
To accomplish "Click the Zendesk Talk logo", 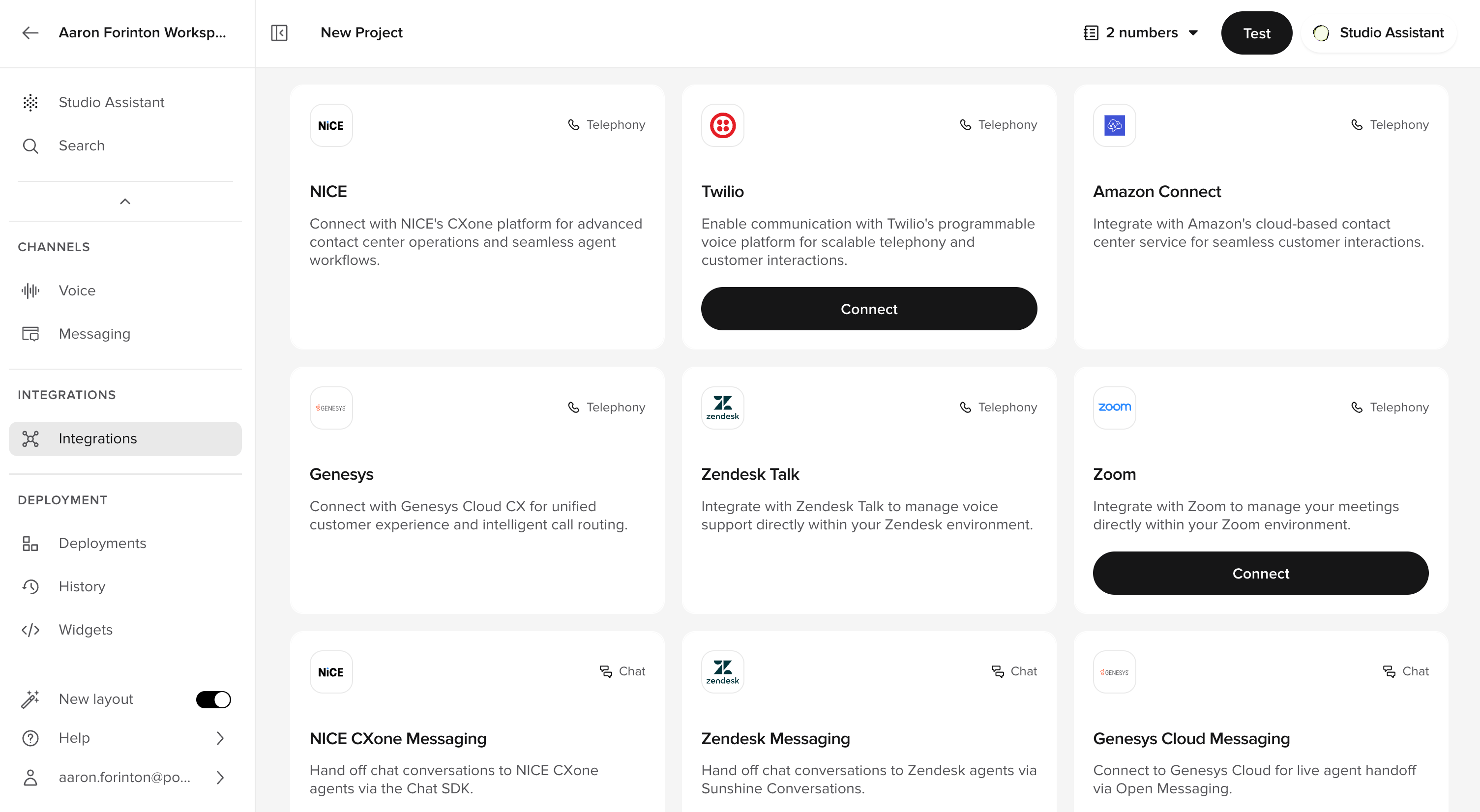I will [x=722, y=408].
